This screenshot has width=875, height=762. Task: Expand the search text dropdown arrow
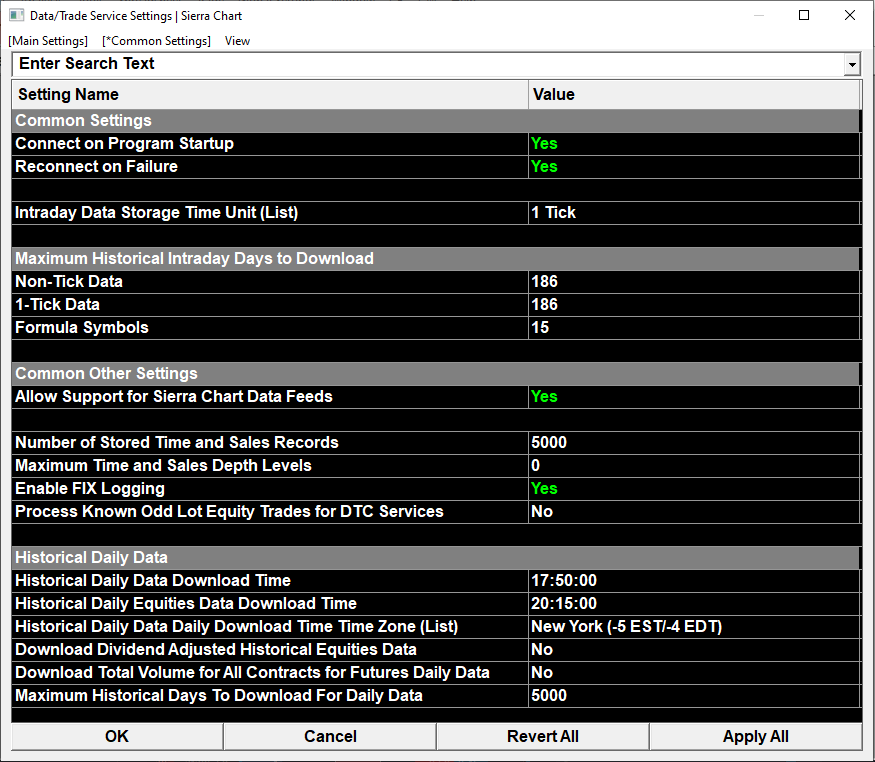[x=852, y=65]
